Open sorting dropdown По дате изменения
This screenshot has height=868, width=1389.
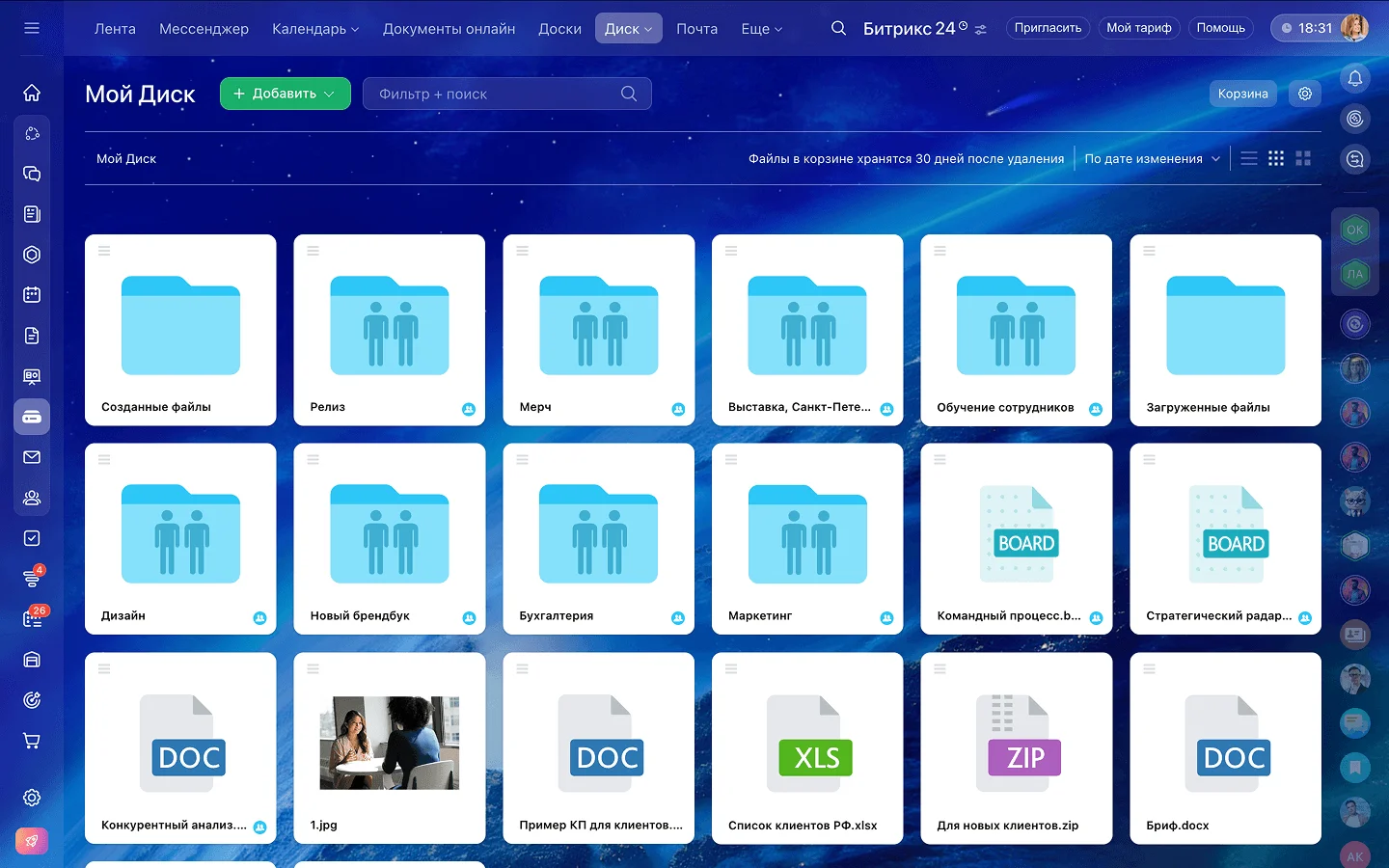1153,158
